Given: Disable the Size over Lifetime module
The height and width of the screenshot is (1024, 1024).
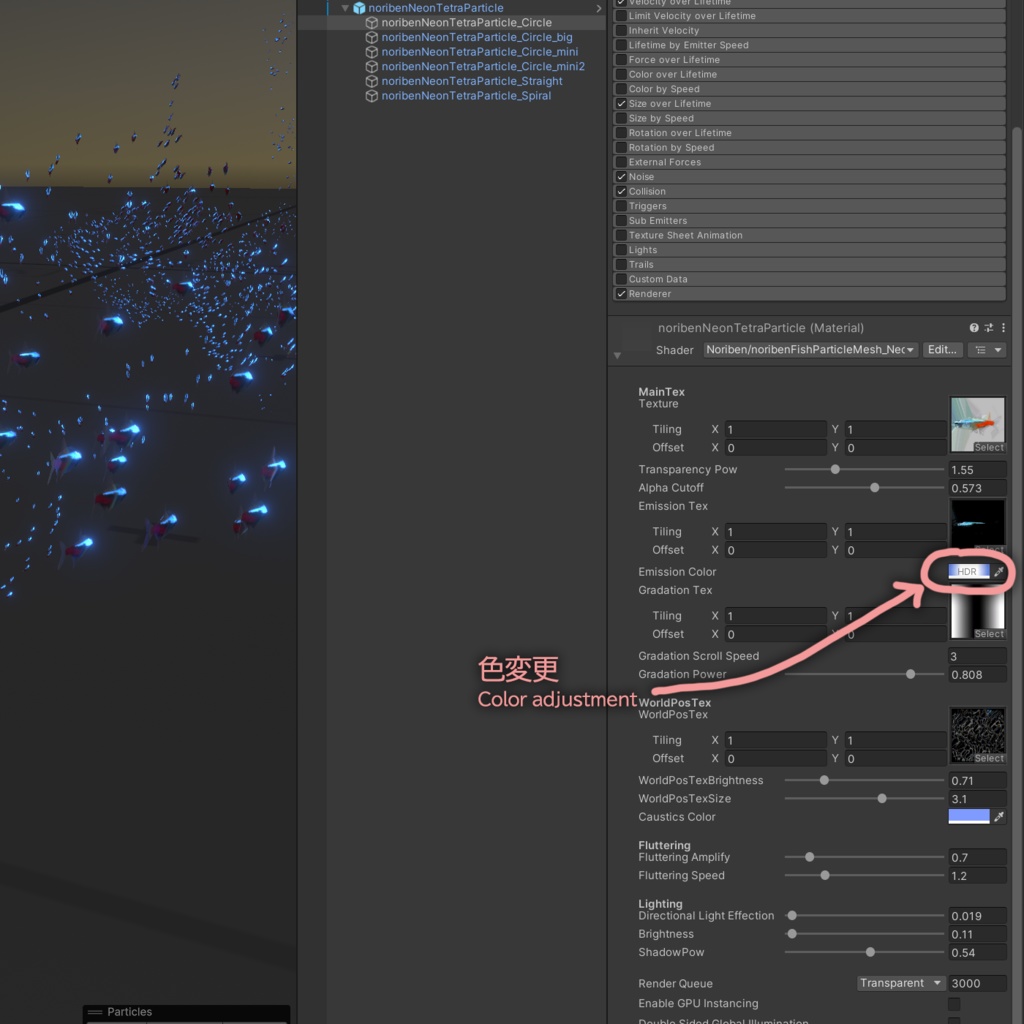Looking at the screenshot, I should 621,103.
